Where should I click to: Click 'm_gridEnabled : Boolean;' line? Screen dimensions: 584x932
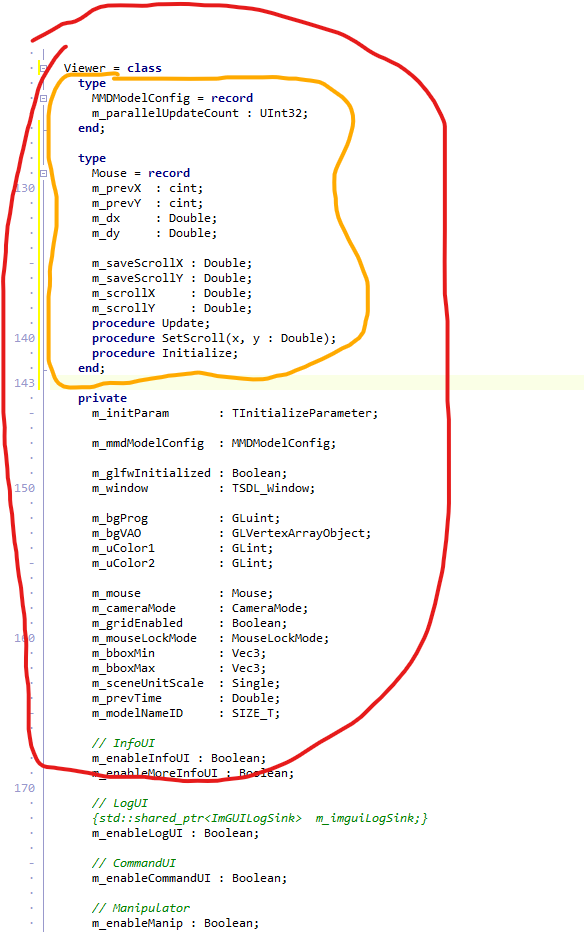coord(190,623)
